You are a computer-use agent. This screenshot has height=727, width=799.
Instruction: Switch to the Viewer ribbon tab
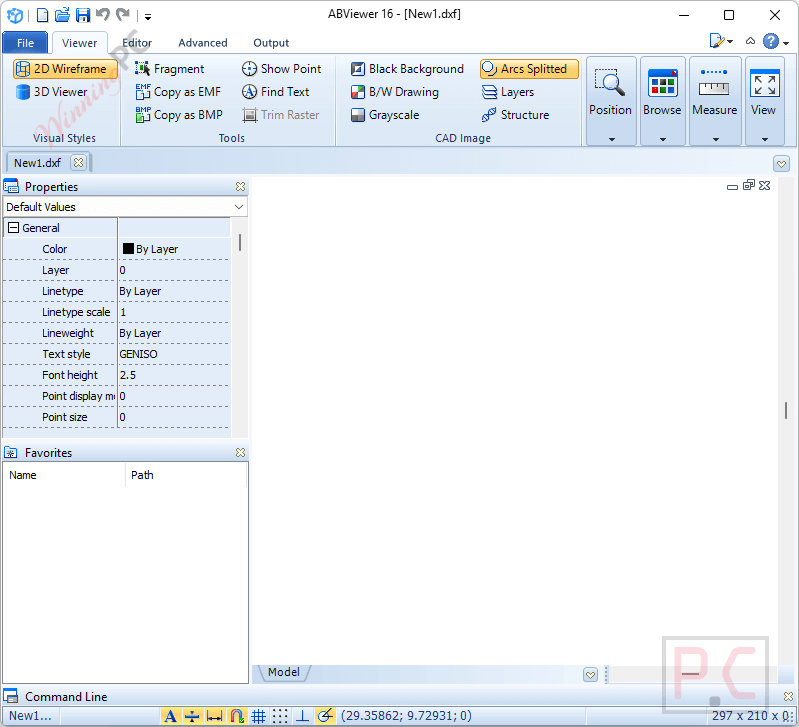(79, 43)
